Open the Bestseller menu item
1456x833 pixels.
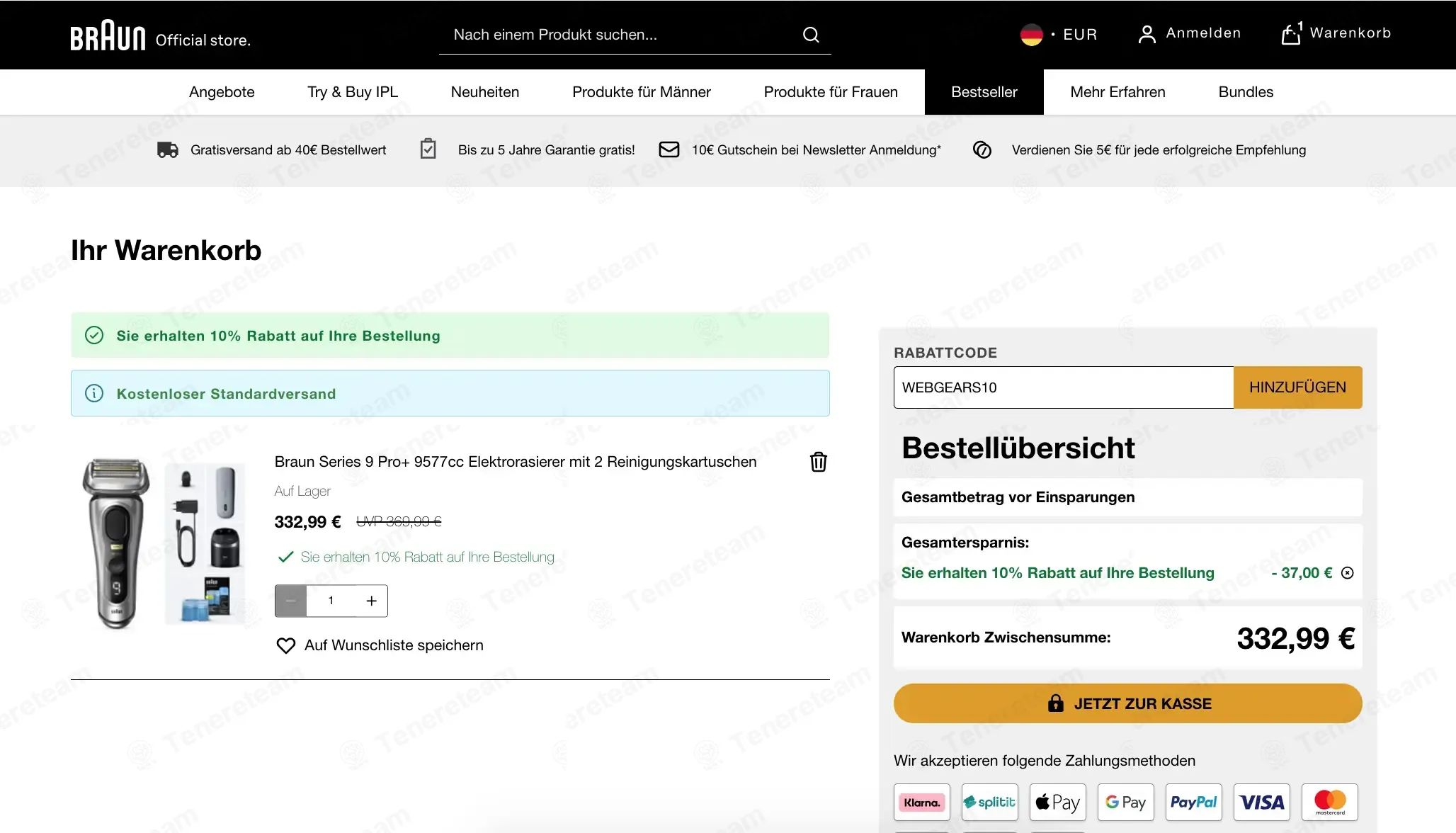(984, 92)
